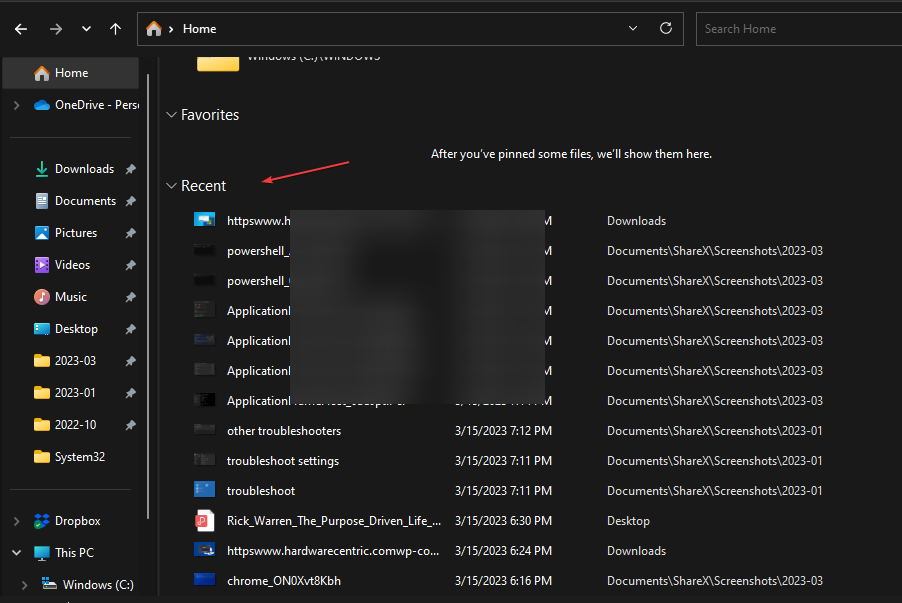Screen dimensions: 902x603
Task: Open the address bar dropdown arrow
Action: click(x=632, y=29)
